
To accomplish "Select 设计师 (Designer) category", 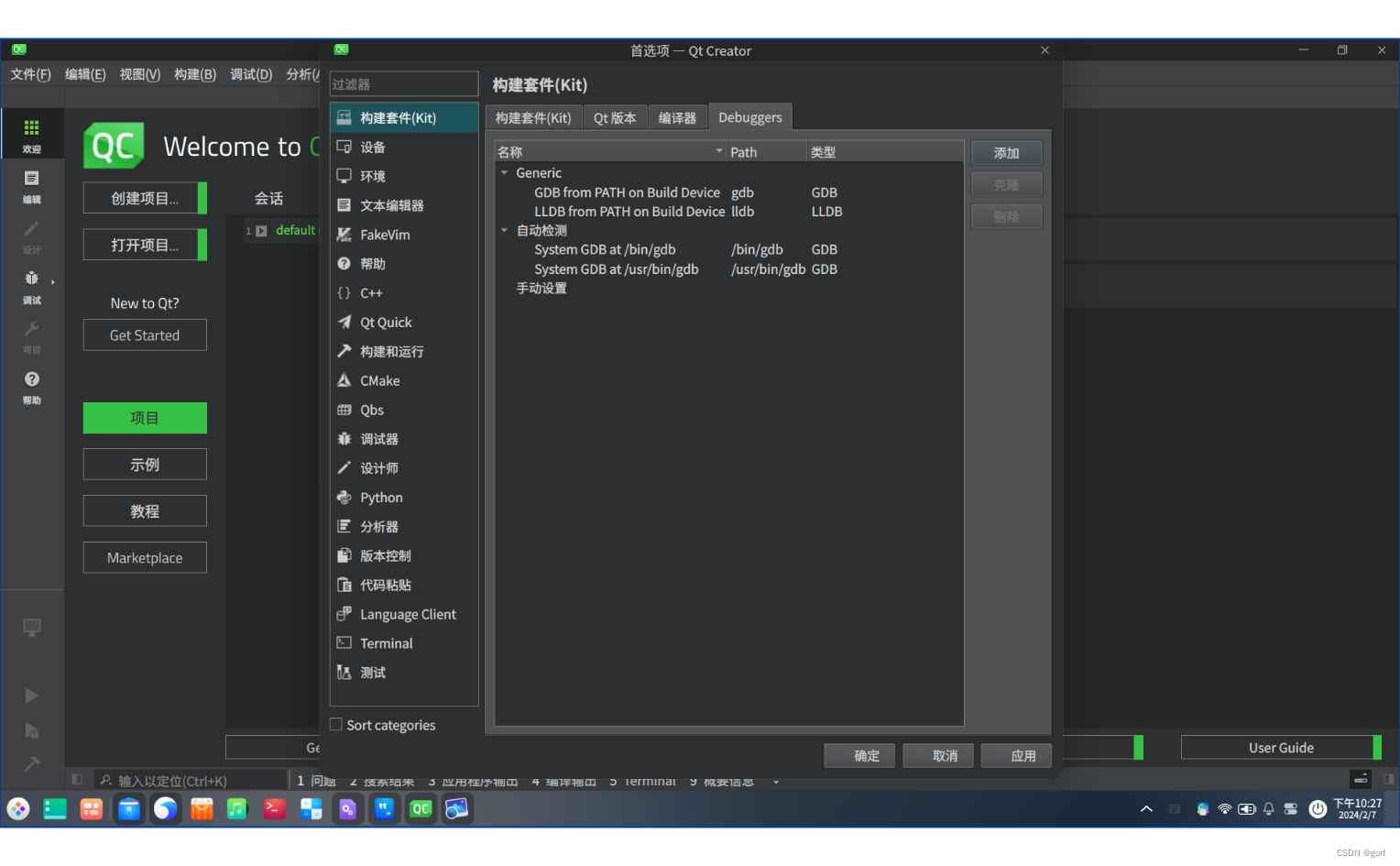I will (404, 468).
